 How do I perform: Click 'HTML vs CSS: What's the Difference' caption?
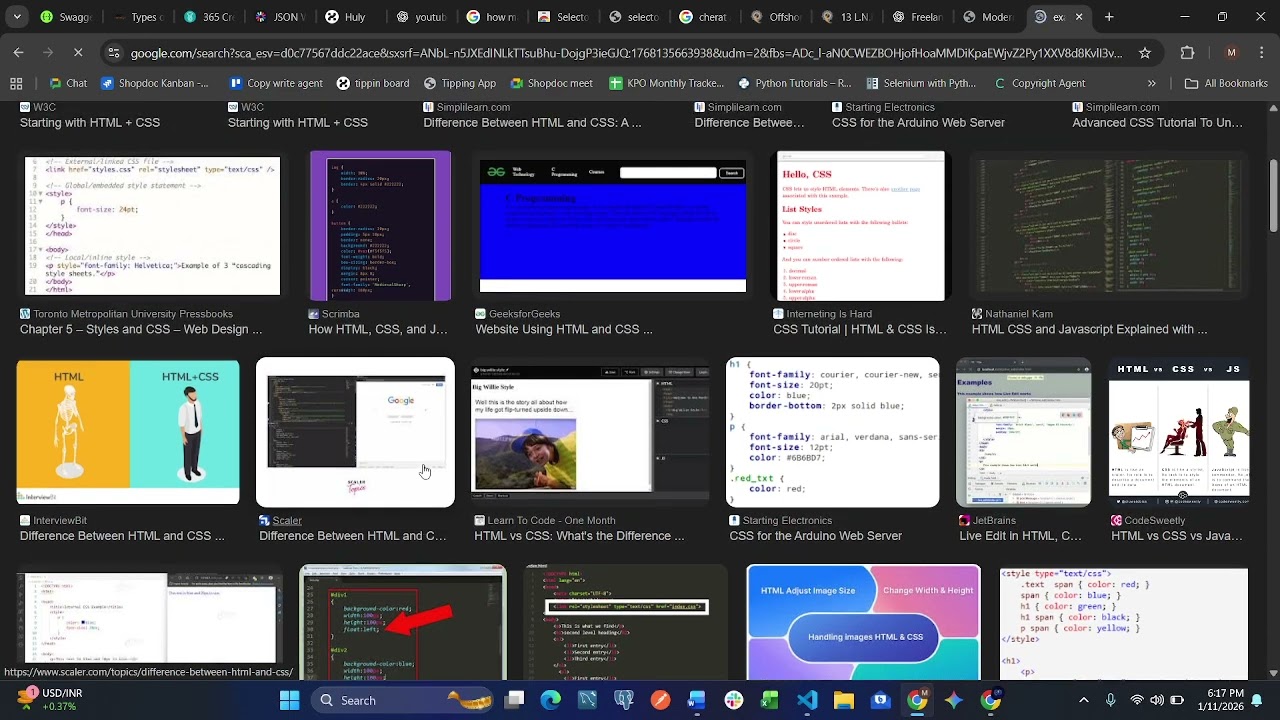click(x=579, y=536)
